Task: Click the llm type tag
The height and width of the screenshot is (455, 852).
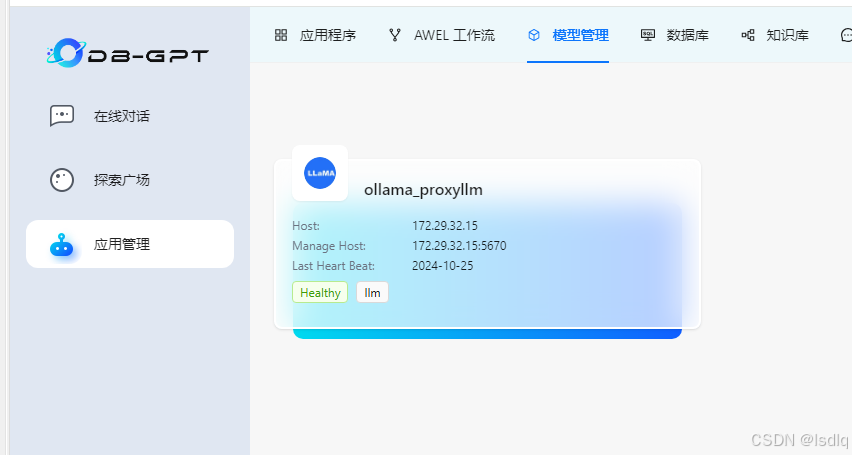Action: click(372, 292)
